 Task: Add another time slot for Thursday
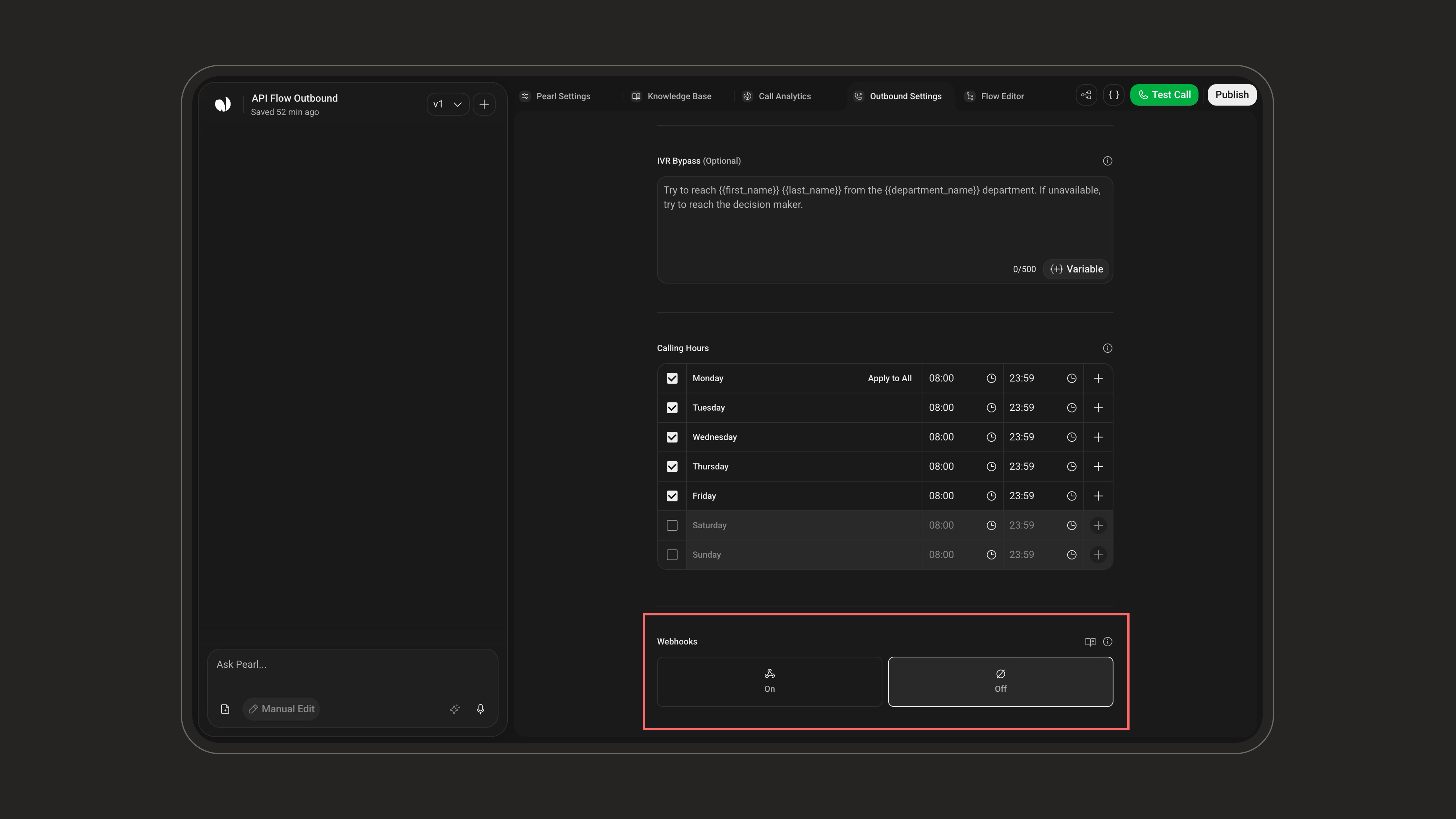coord(1098,466)
